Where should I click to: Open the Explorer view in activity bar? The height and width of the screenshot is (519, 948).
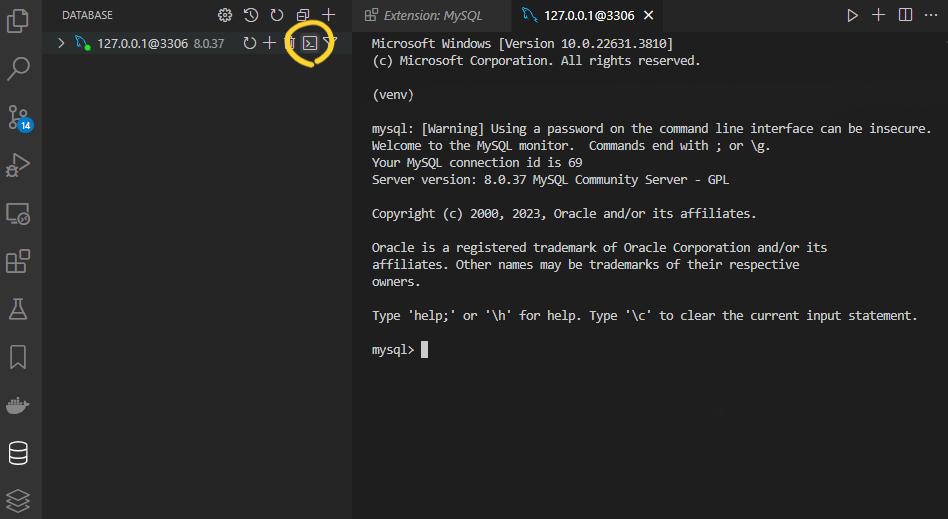pos(18,21)
